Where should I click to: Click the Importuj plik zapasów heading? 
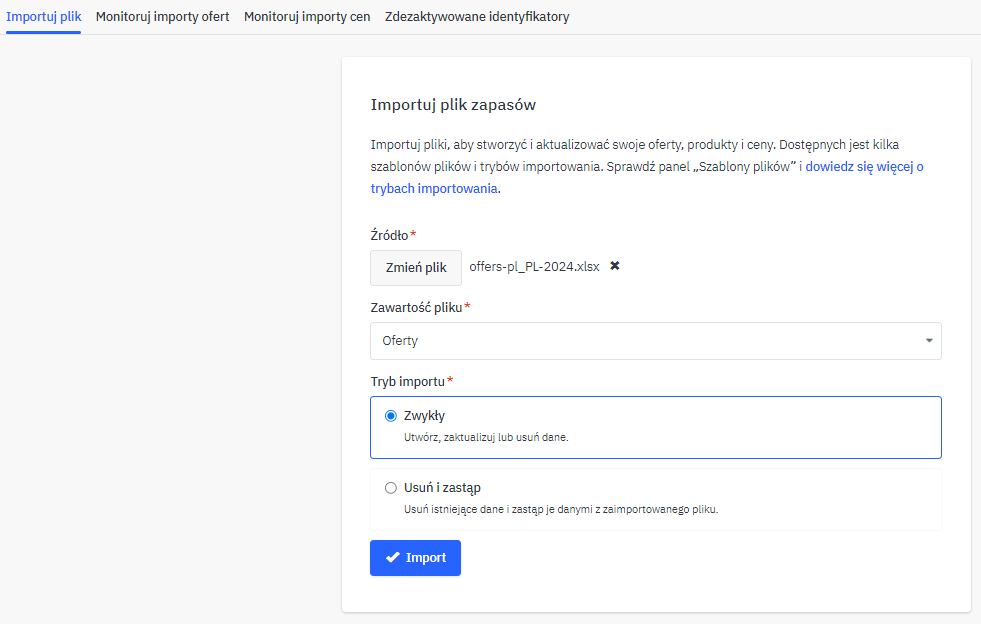click(x=454, y=105)
